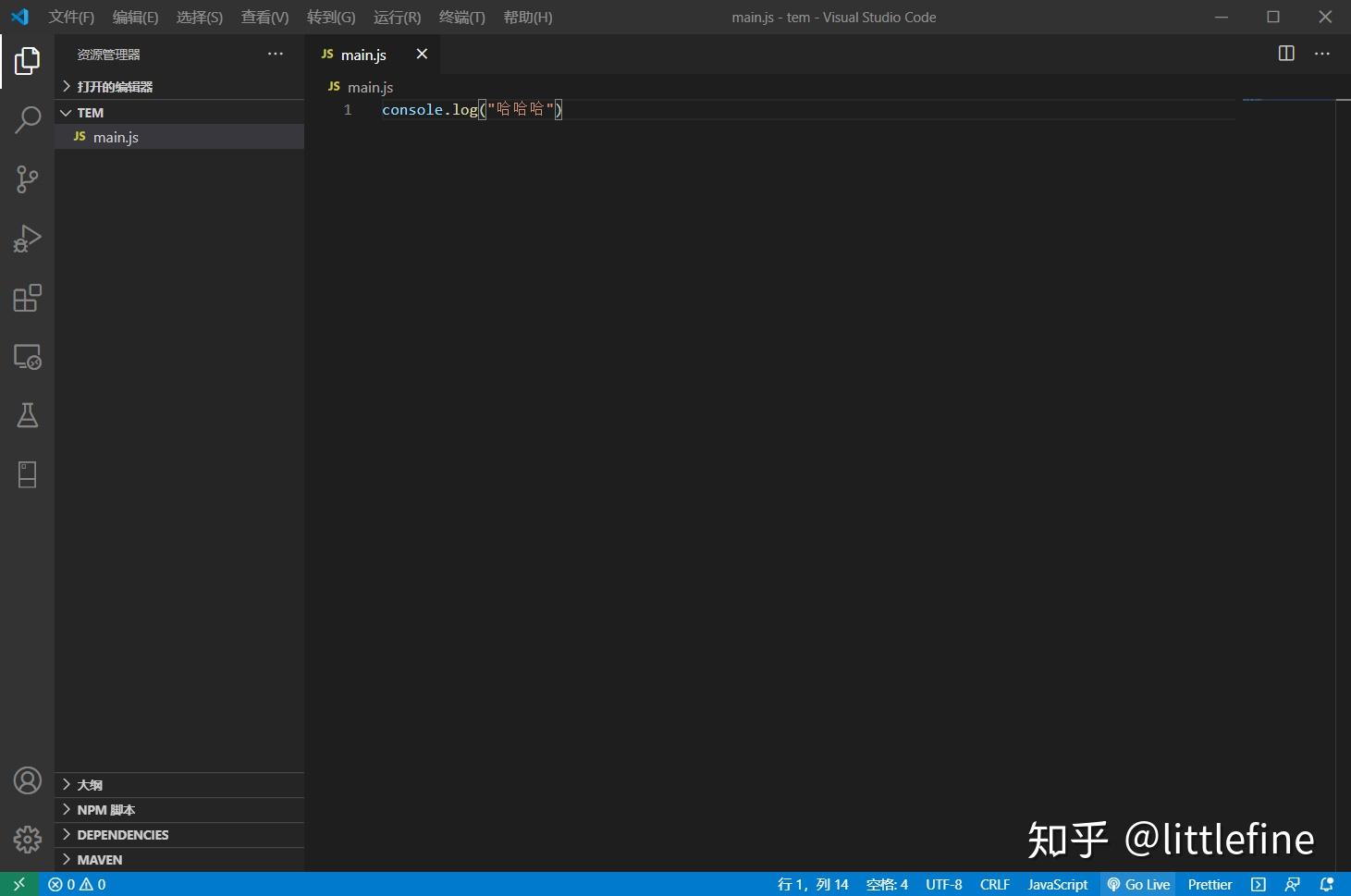This screenshot has height=896, width=1351.
Task: Open the Accounts icon in activity bar
Action: point(27,780)
